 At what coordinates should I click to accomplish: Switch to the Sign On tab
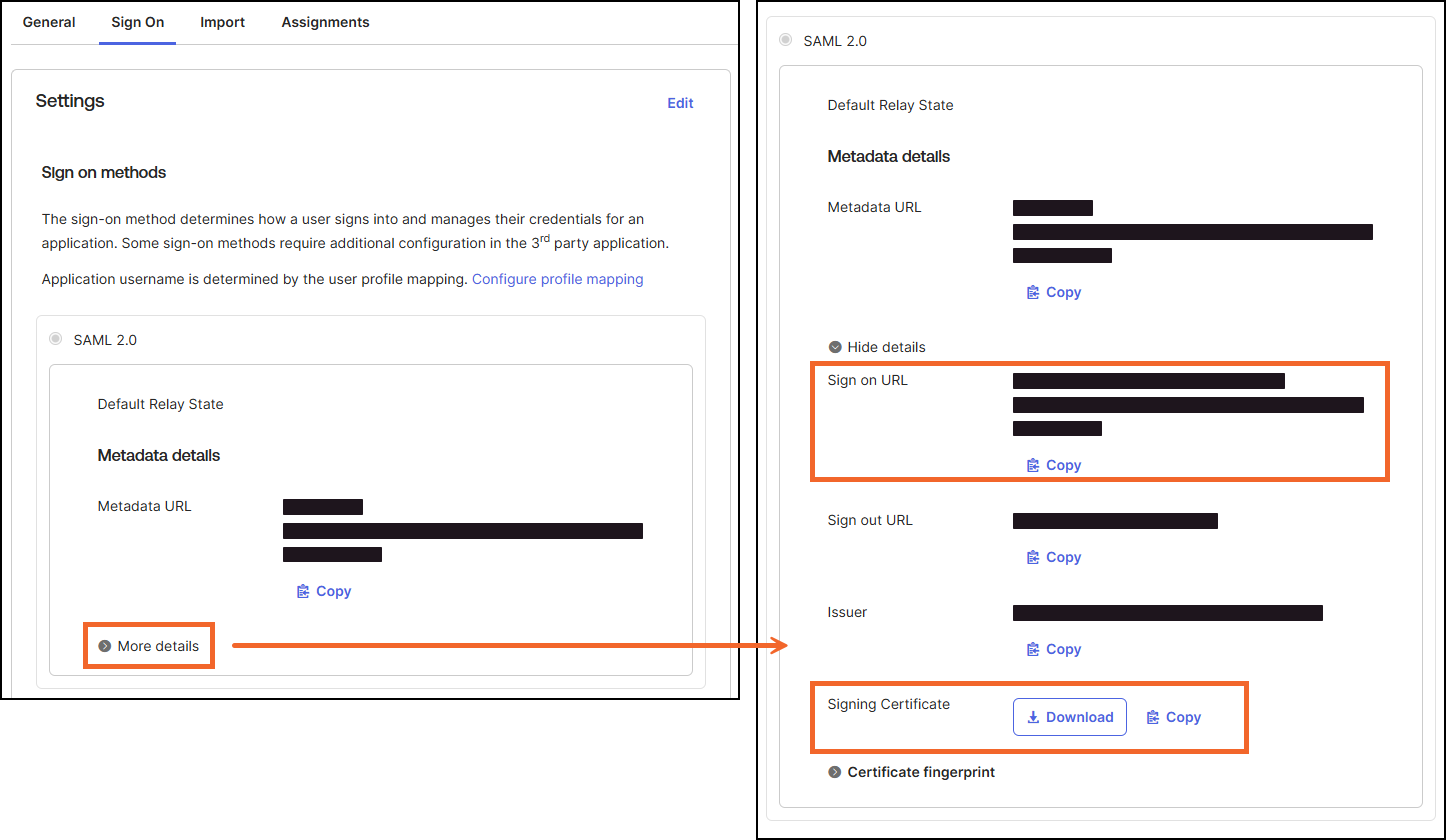[137, 22]
